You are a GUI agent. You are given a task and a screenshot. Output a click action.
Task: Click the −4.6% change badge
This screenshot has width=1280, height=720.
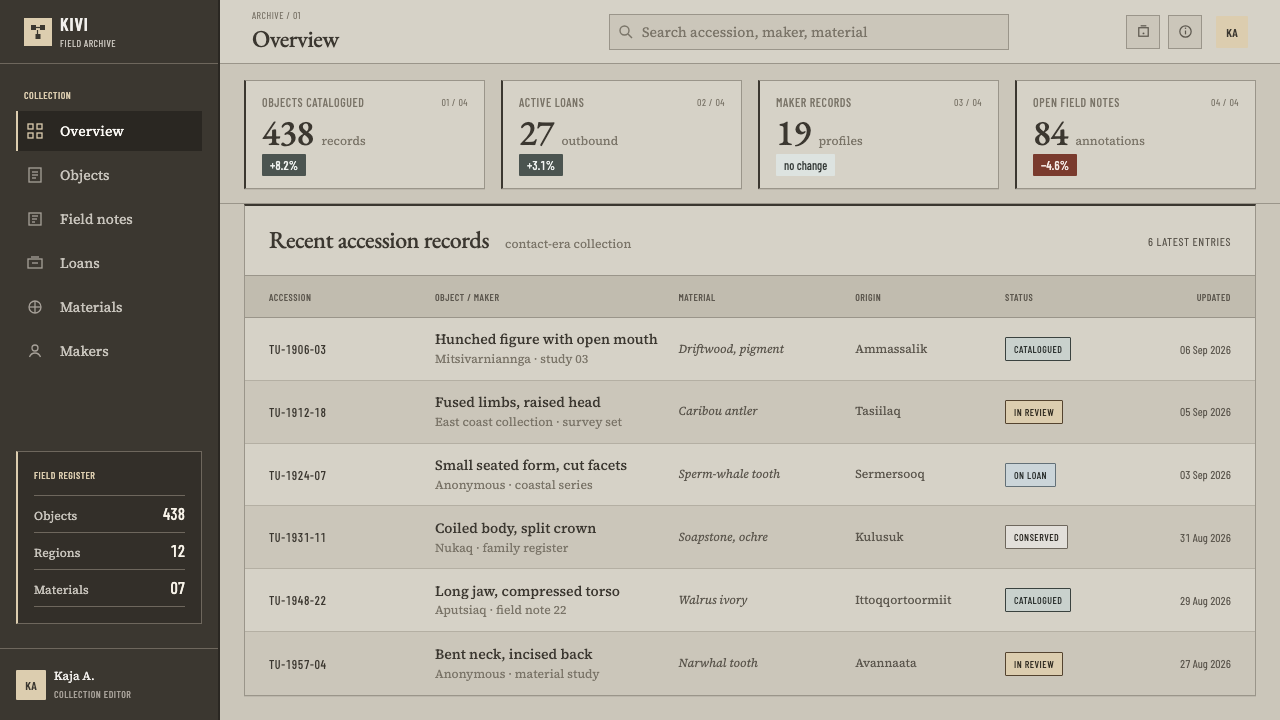[x=1055, y=165]
